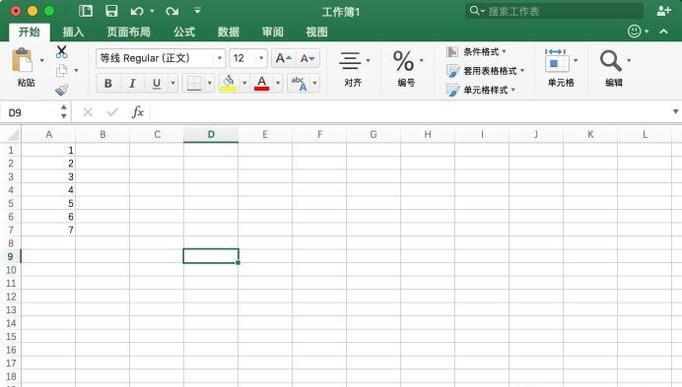
Task: Toggle Italic formatting
Action: [x=132, y=83]
